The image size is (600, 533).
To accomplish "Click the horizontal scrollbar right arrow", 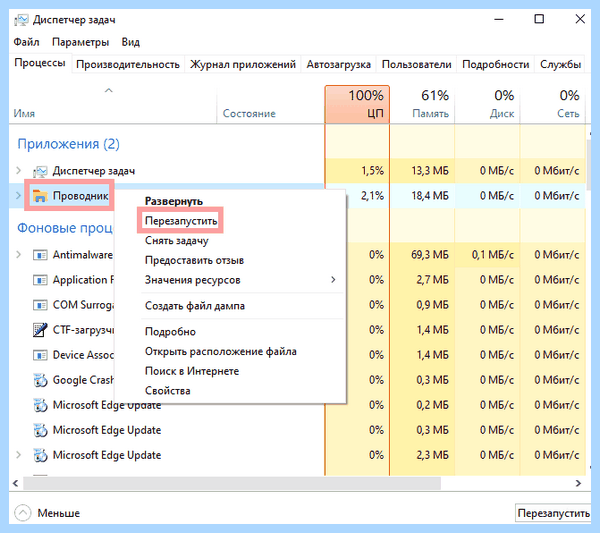I will [579, 483].
